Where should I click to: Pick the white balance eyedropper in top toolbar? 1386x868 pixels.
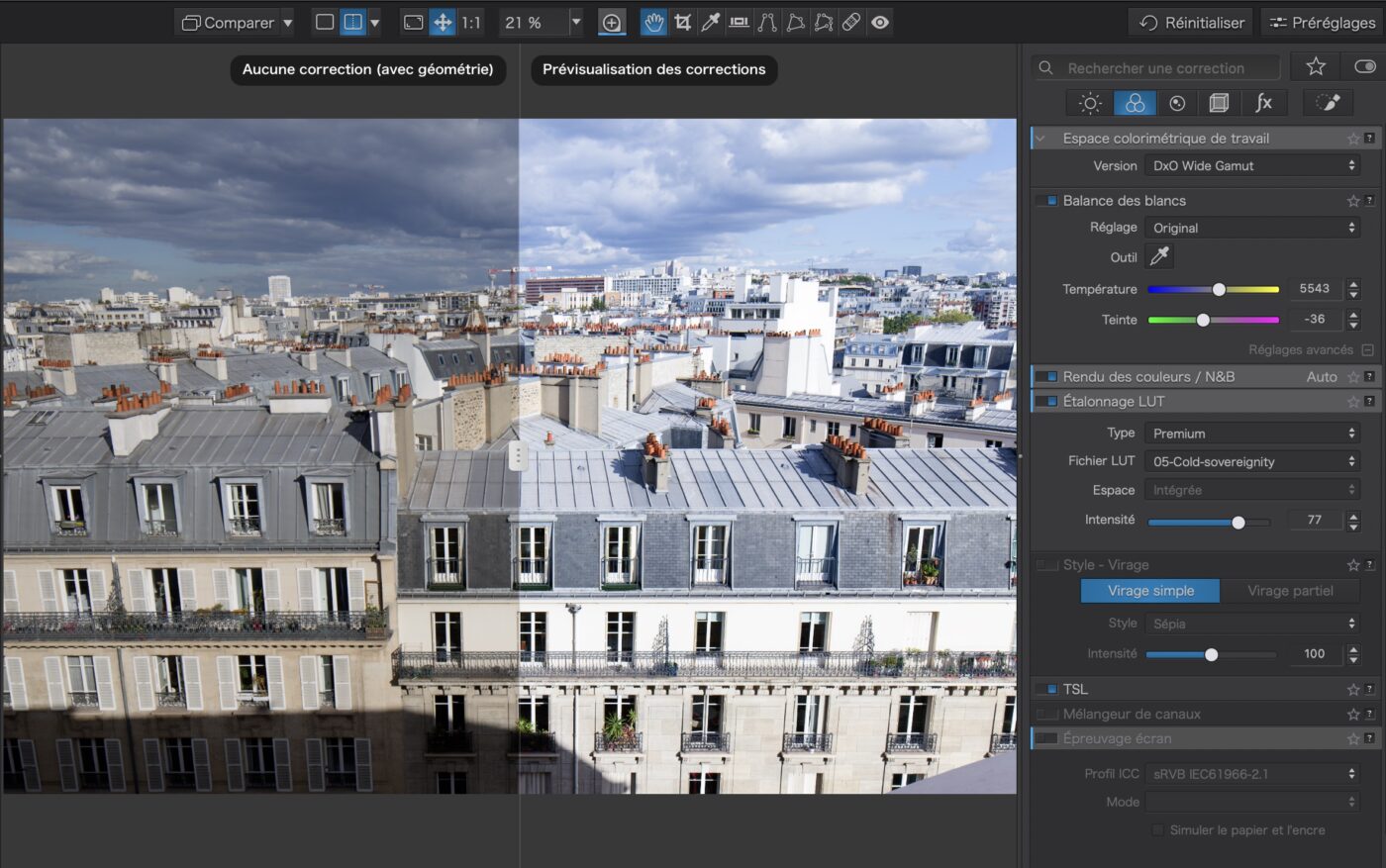point(710,22)
